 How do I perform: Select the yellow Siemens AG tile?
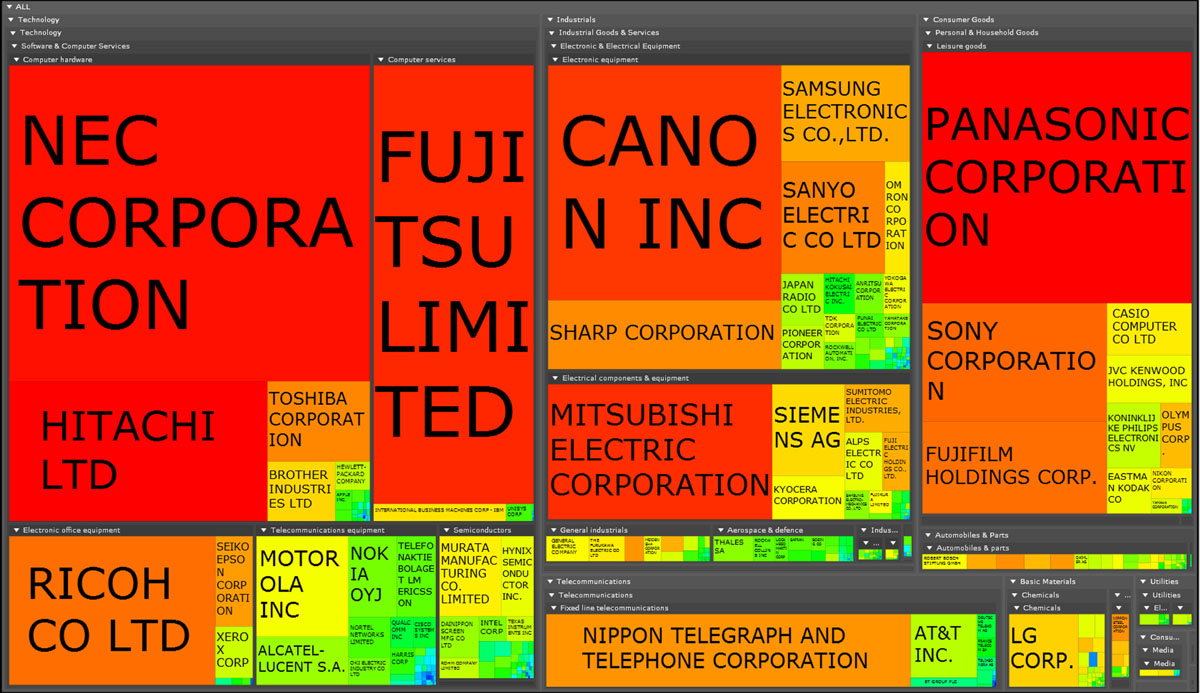pos(806,428)
